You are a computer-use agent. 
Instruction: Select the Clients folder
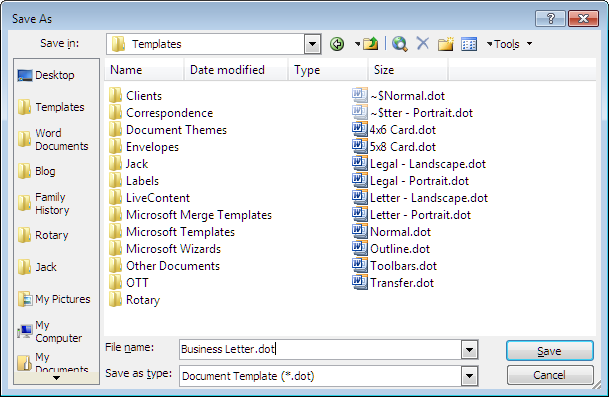135,96
